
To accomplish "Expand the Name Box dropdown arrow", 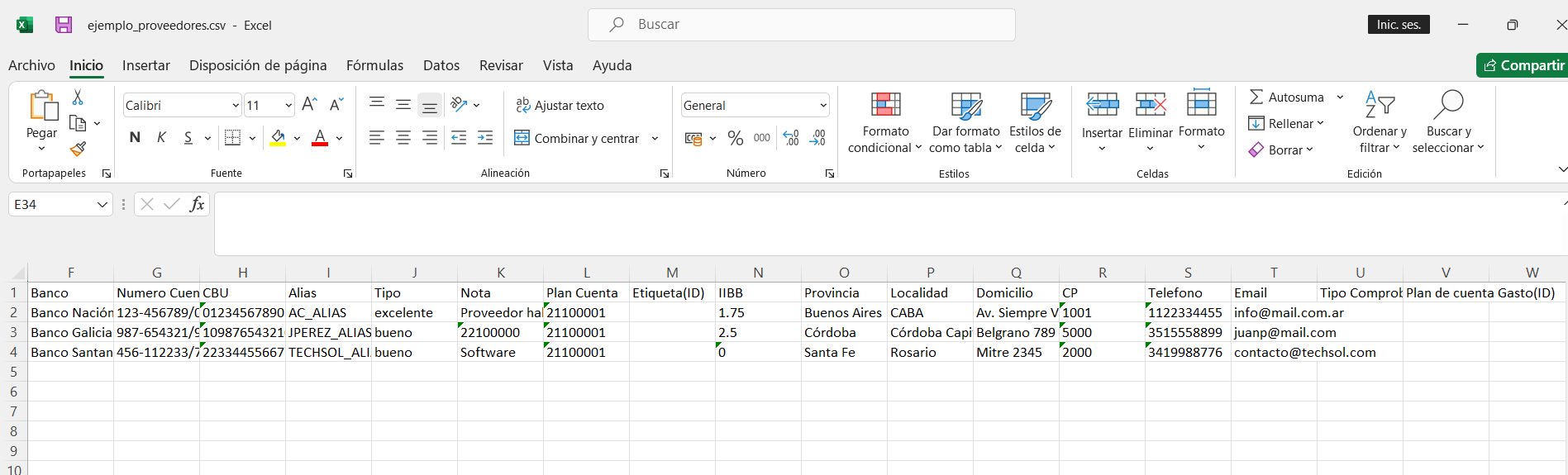I will (102, 204).
